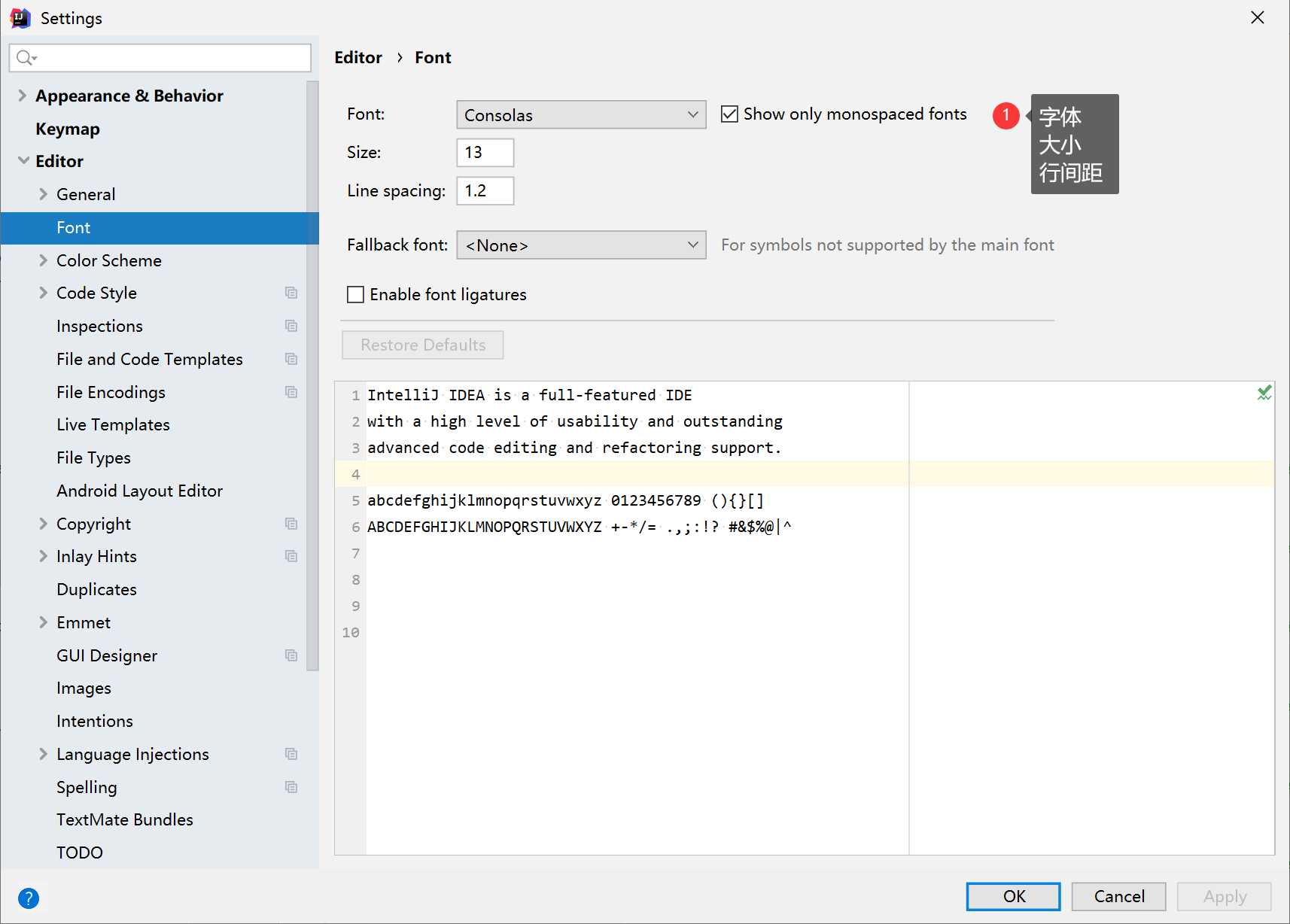The image size is (1290, 924).
Task: Close the Settings dialog
Action: click(1257, 17)
